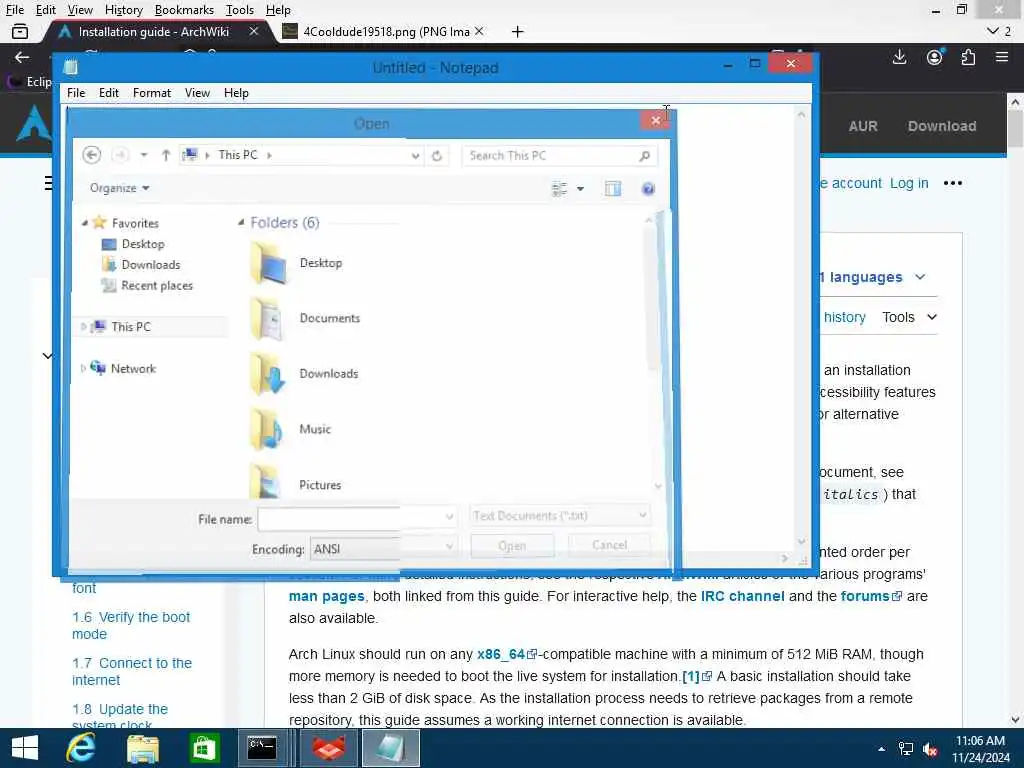Click the browser Back arrow button
The width and height of the screenshot is (1024, 768).
pyautogui.click(x=22, y=57)
